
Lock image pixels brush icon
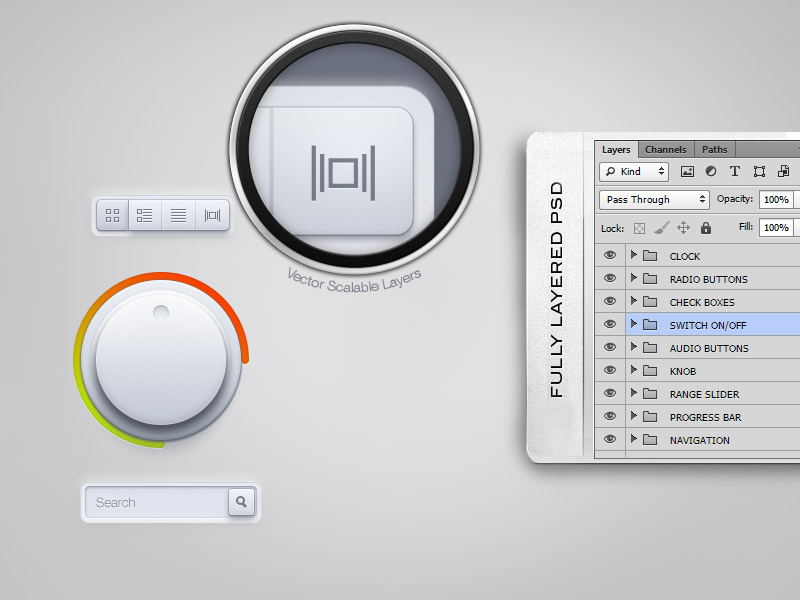click(x=662, y=228)
